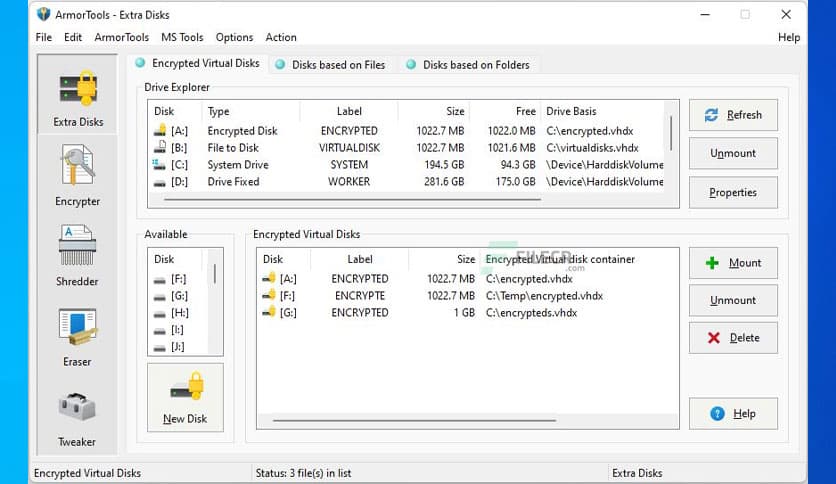Open the Extra Disks sidebar tool

click(78, 94)
